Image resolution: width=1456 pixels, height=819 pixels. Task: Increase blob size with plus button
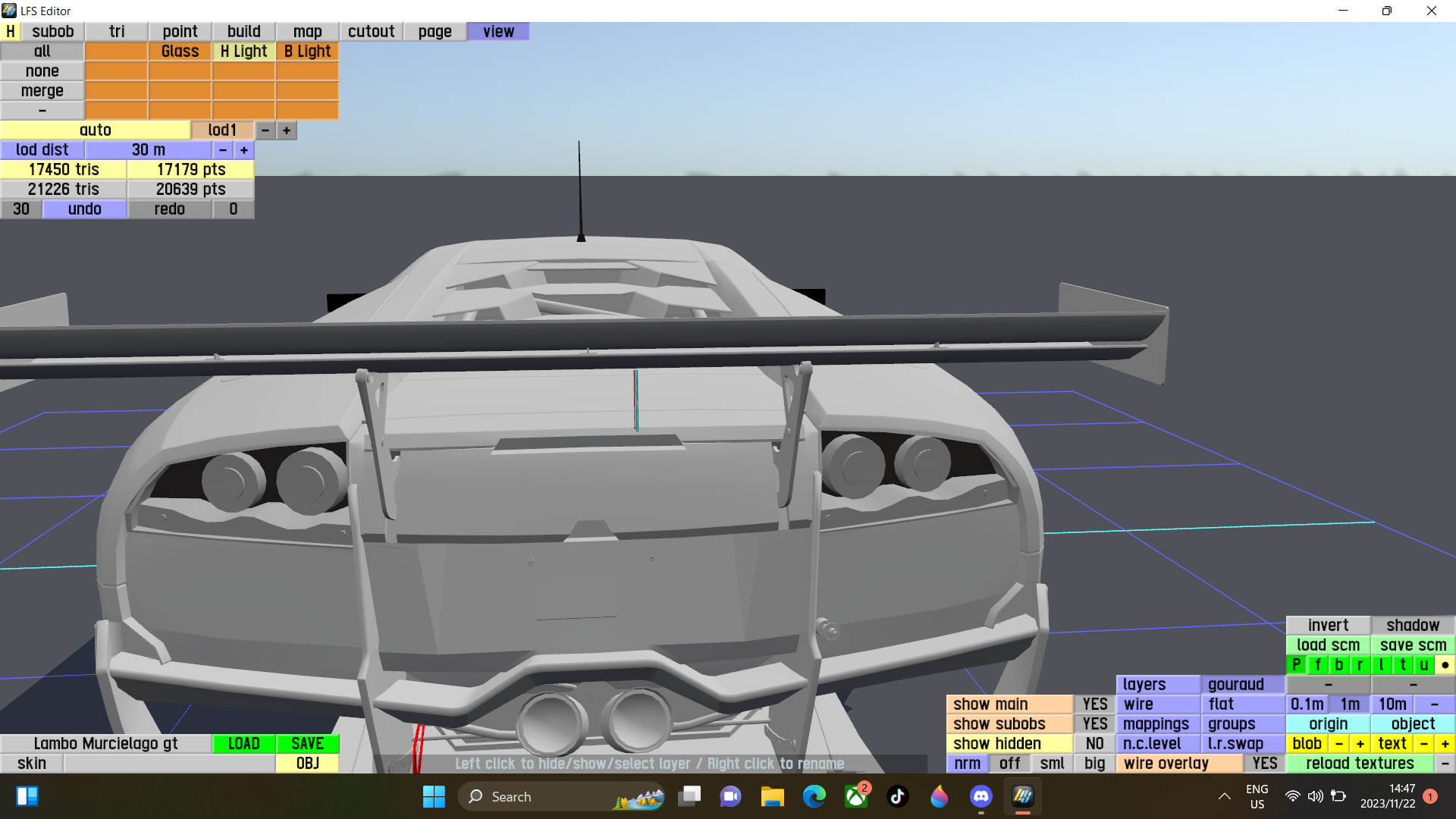click(x=1360, y=744)
